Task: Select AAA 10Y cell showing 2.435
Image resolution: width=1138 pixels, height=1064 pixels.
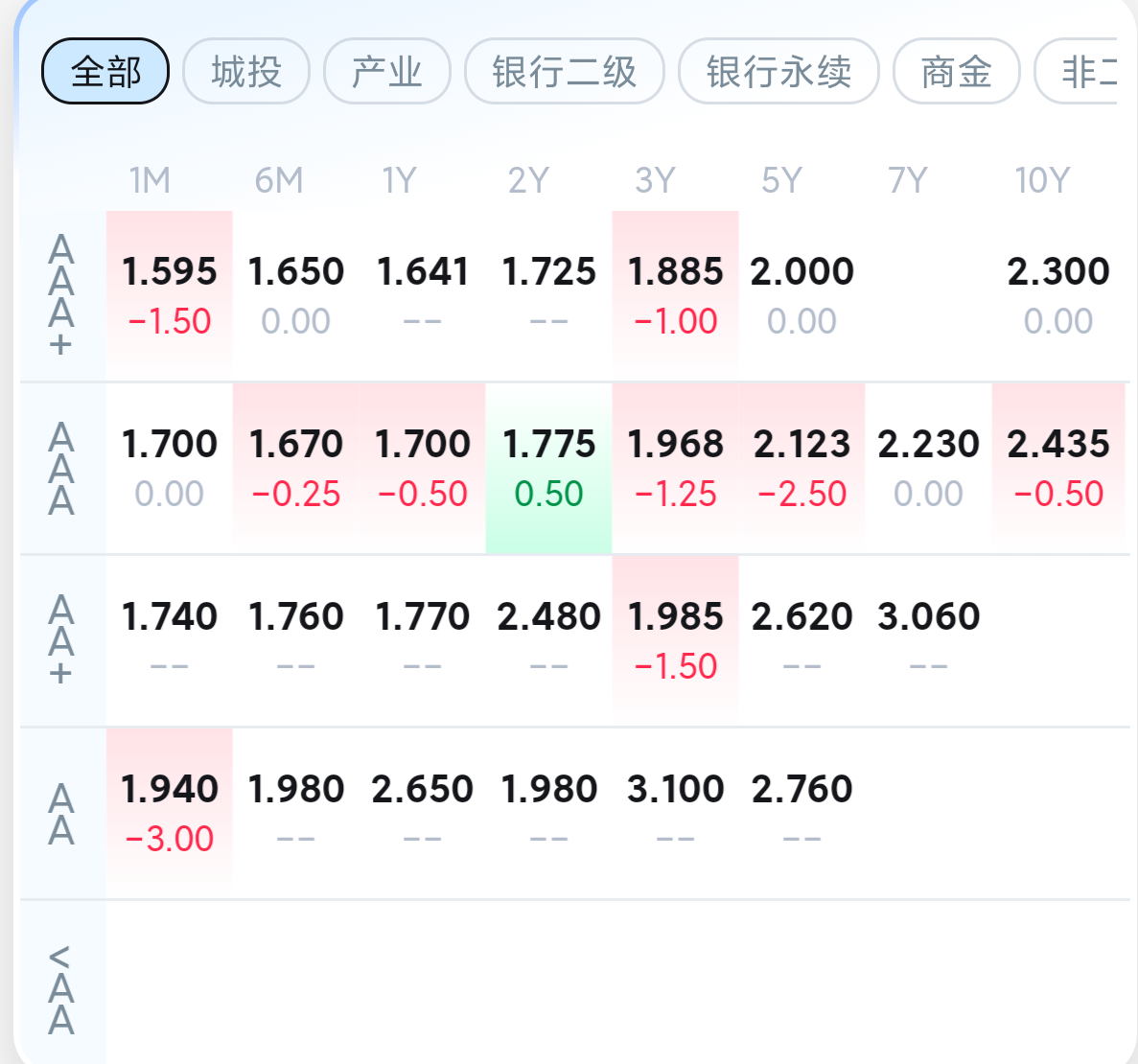Action: (1058, 467)
